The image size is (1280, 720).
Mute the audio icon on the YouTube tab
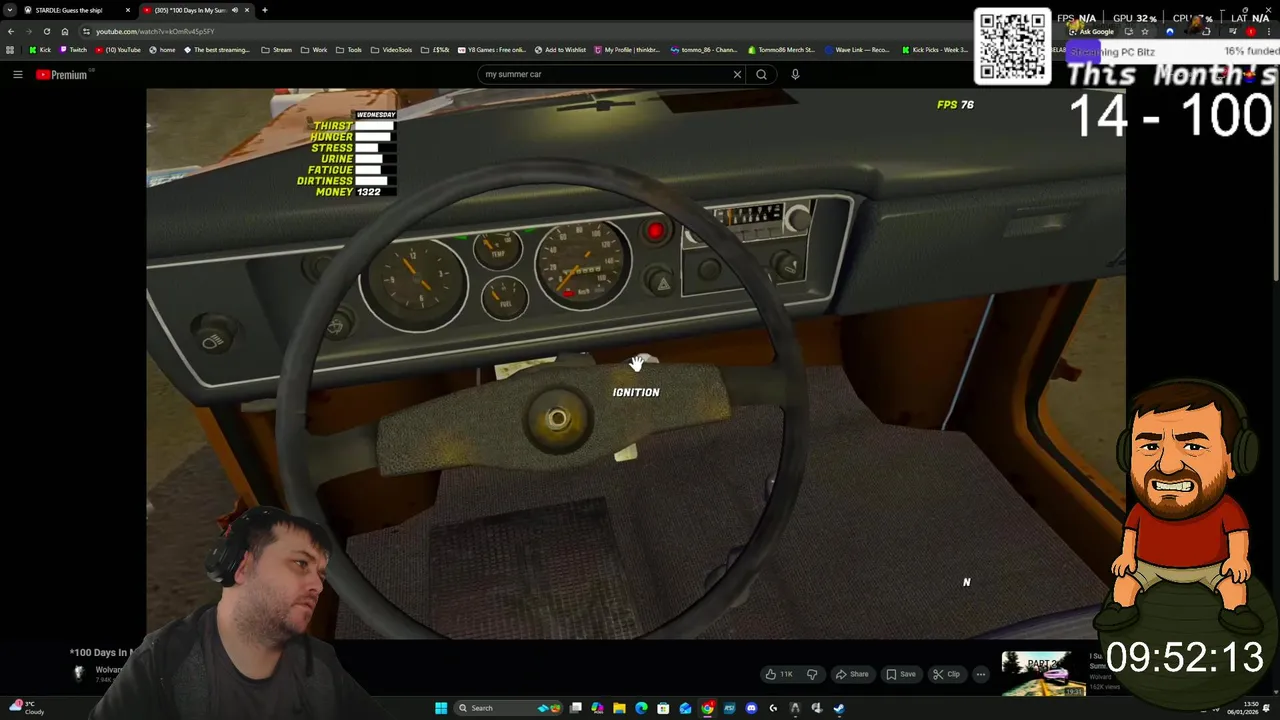coord(235,10)
